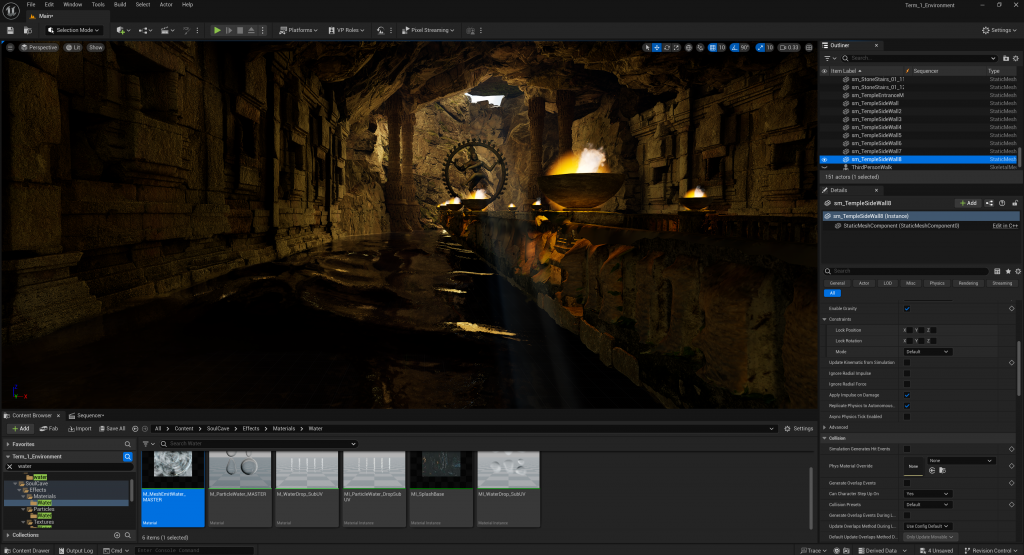
Task: Open camera speed 0.33 setting
Action: click(x=790, y=47)
